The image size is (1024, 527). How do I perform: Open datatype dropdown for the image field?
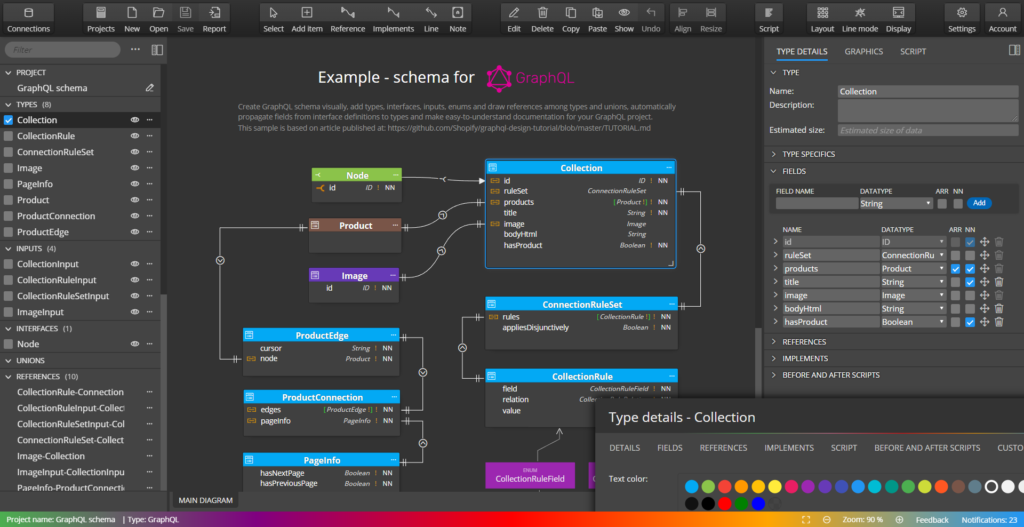(x=914, y=295)
